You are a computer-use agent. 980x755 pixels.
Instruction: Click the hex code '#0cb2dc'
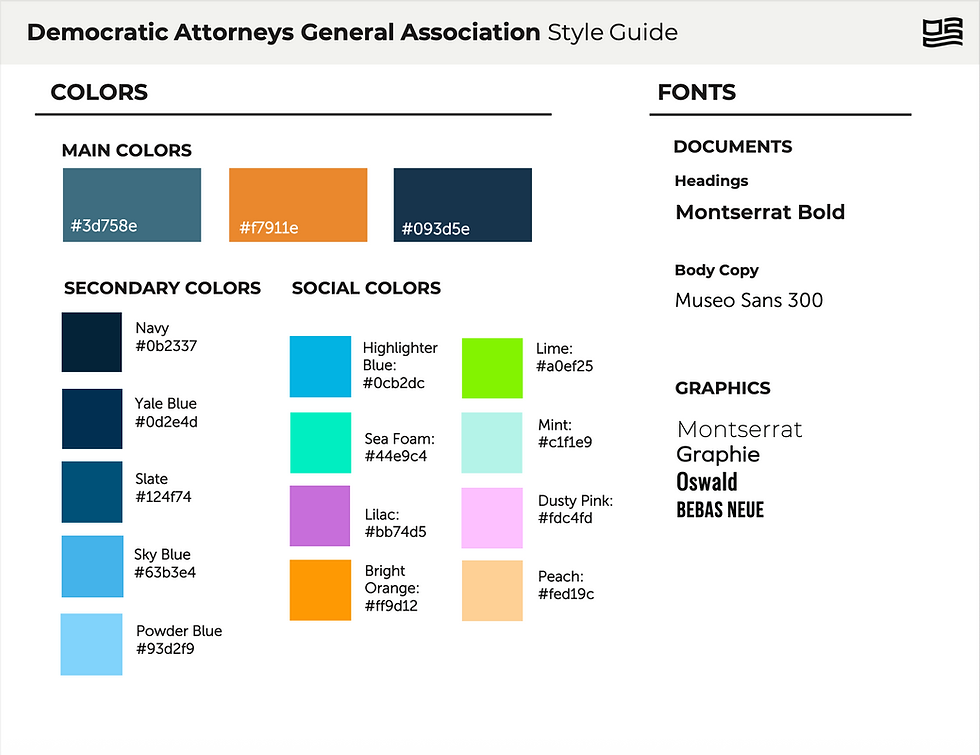pyautogui.click(x=394, y=383)
